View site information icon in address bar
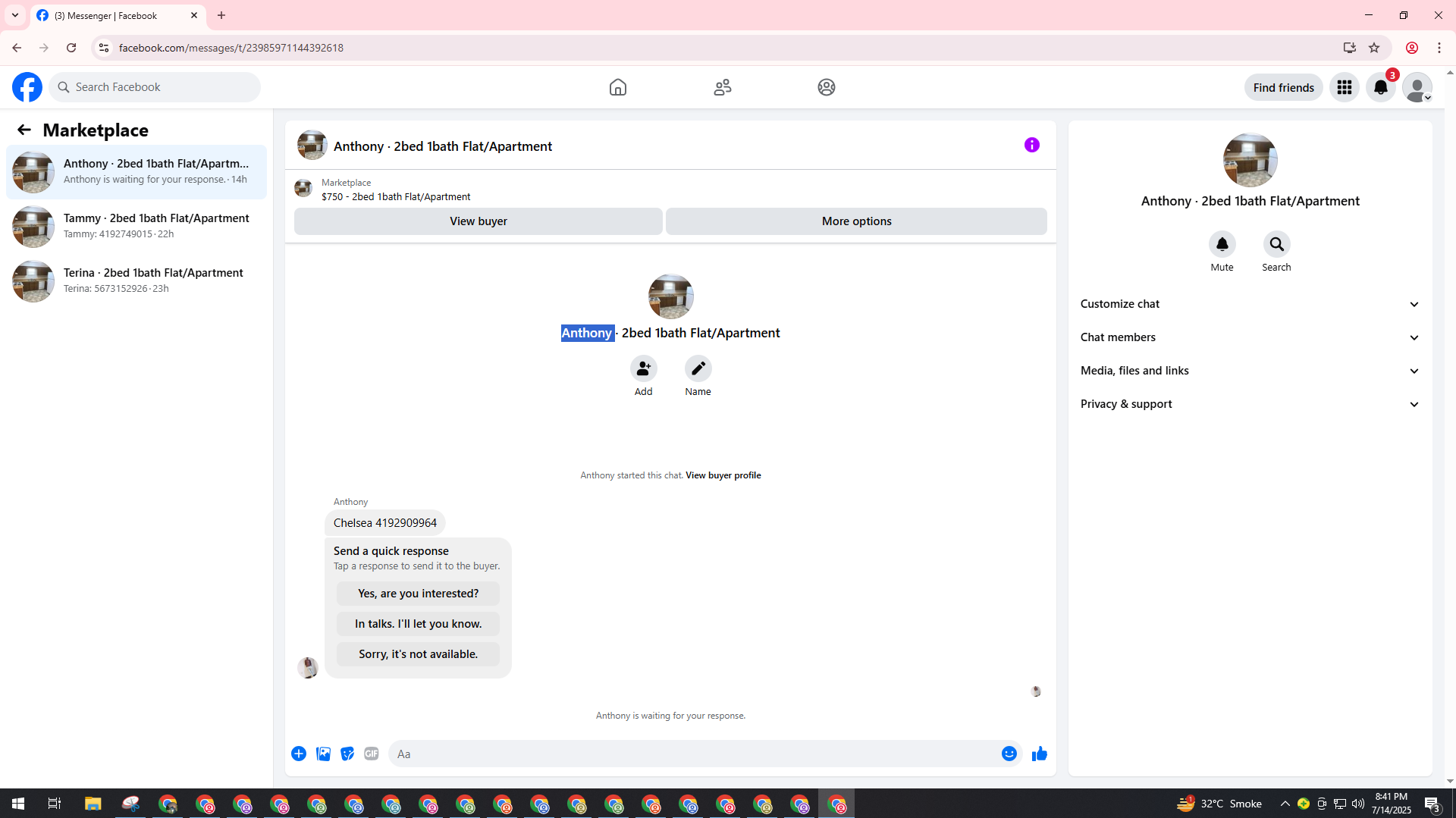The width and height of the screenshot is (1456, 818). pos(104,48)
